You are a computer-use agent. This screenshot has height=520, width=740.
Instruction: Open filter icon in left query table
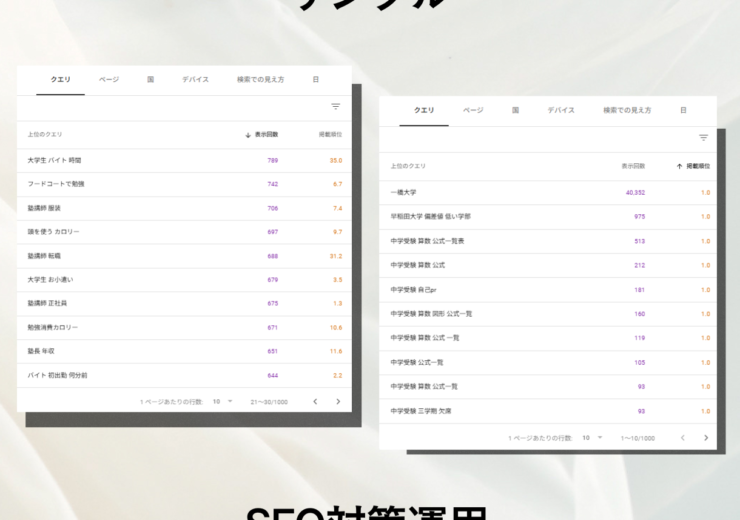point(335,107)
